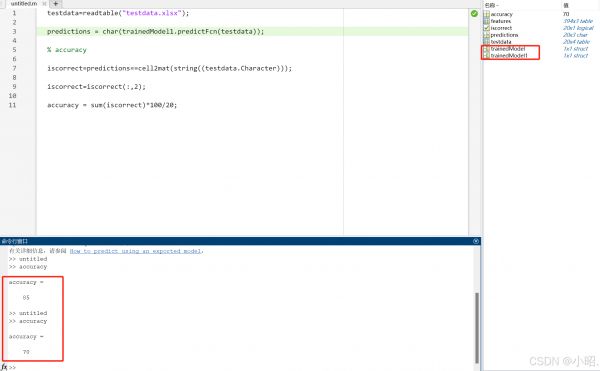
Task: Open the 20x1 logical value link
Action: pyautogui.click(x=578, y=28)
